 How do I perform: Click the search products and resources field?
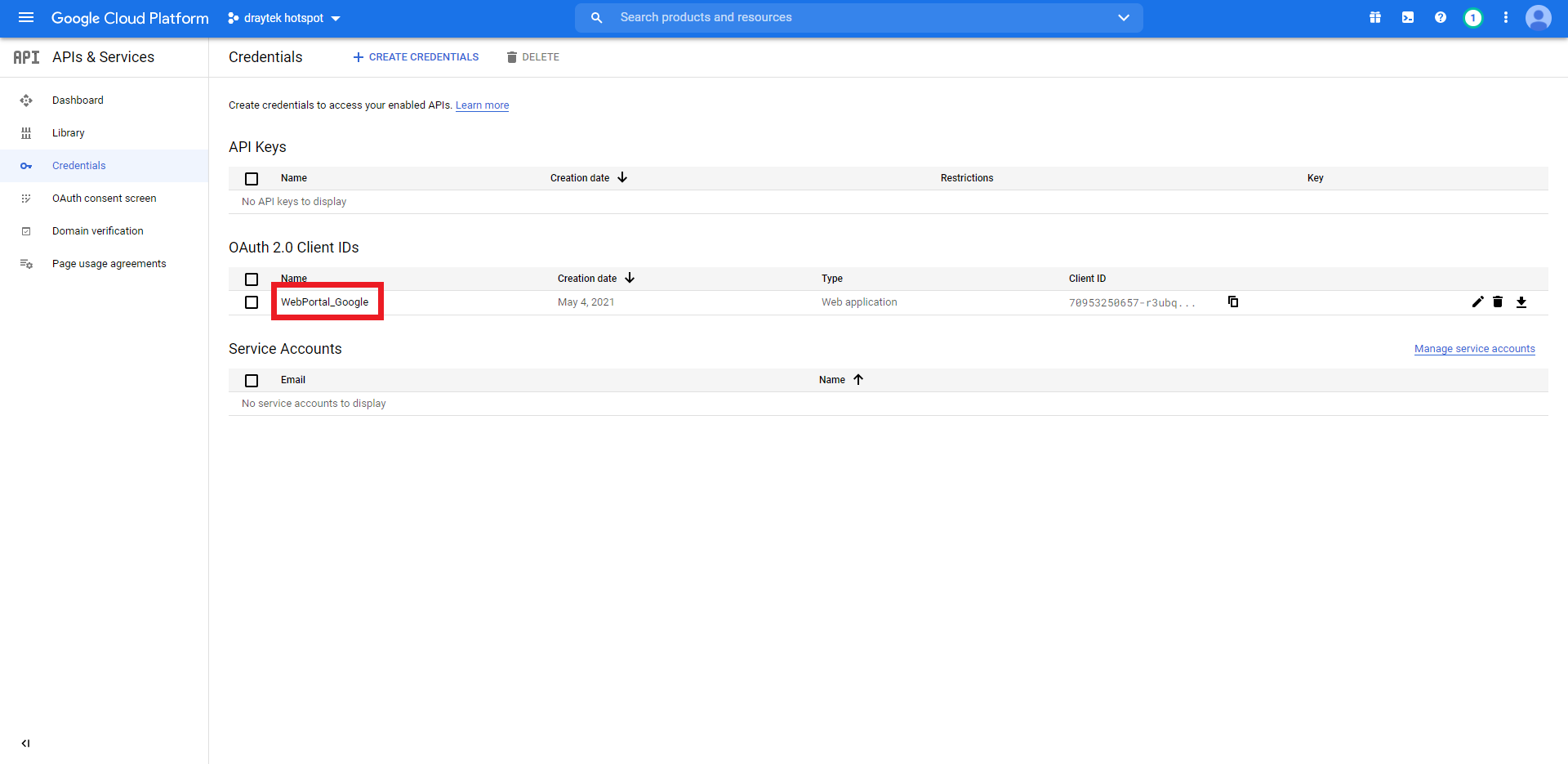(859, 17)
